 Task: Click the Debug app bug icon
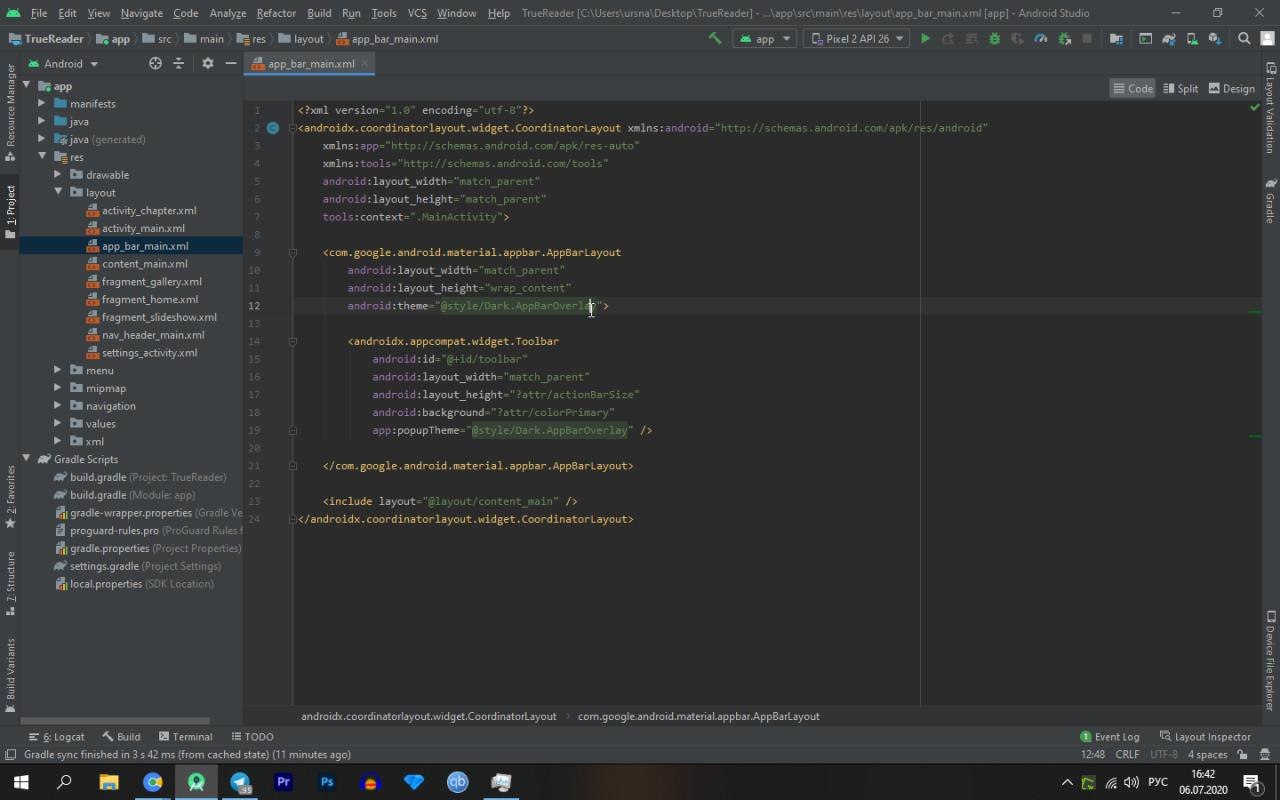(994, 38)
